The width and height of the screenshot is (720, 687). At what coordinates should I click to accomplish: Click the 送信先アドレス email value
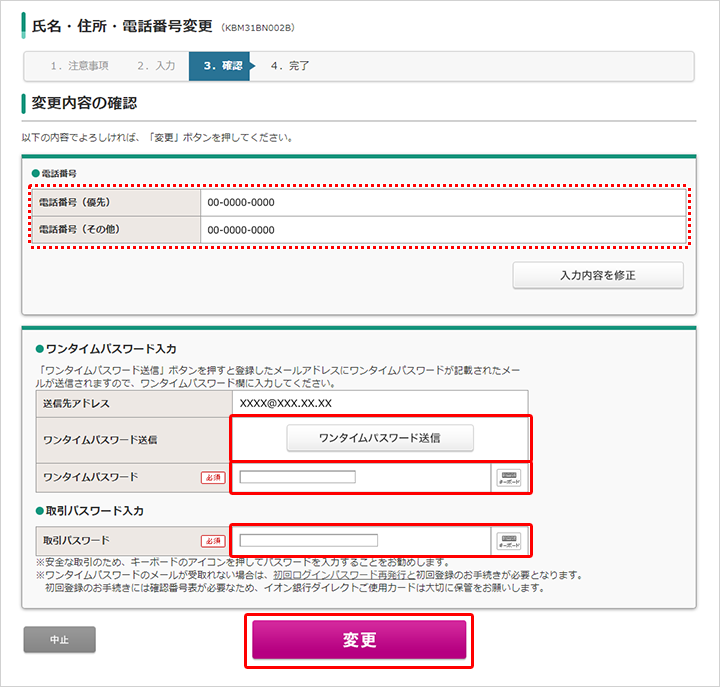pyautogui.click(x=286, y=403)
